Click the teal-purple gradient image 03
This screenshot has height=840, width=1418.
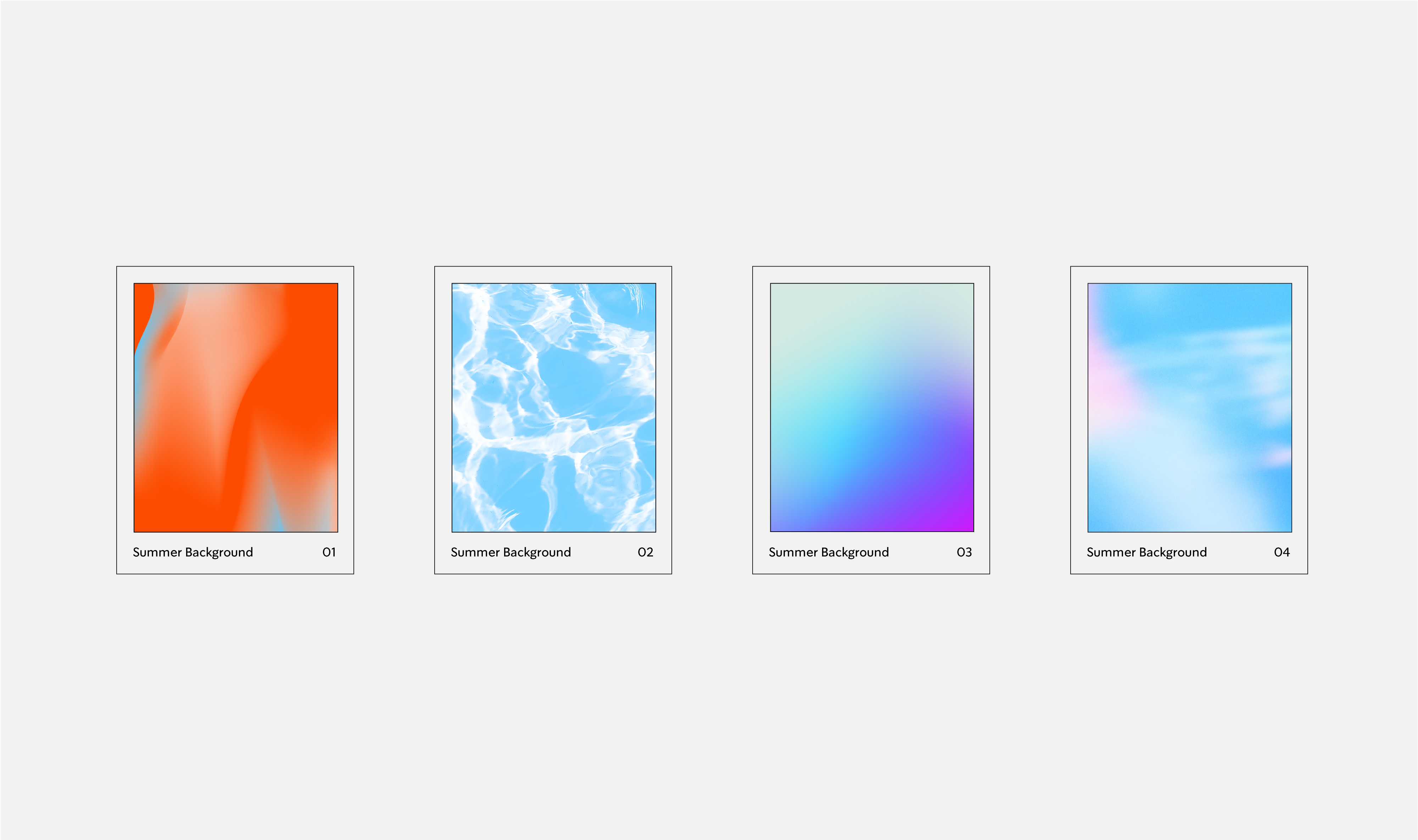pyautogui.click(x=872, y=408)
